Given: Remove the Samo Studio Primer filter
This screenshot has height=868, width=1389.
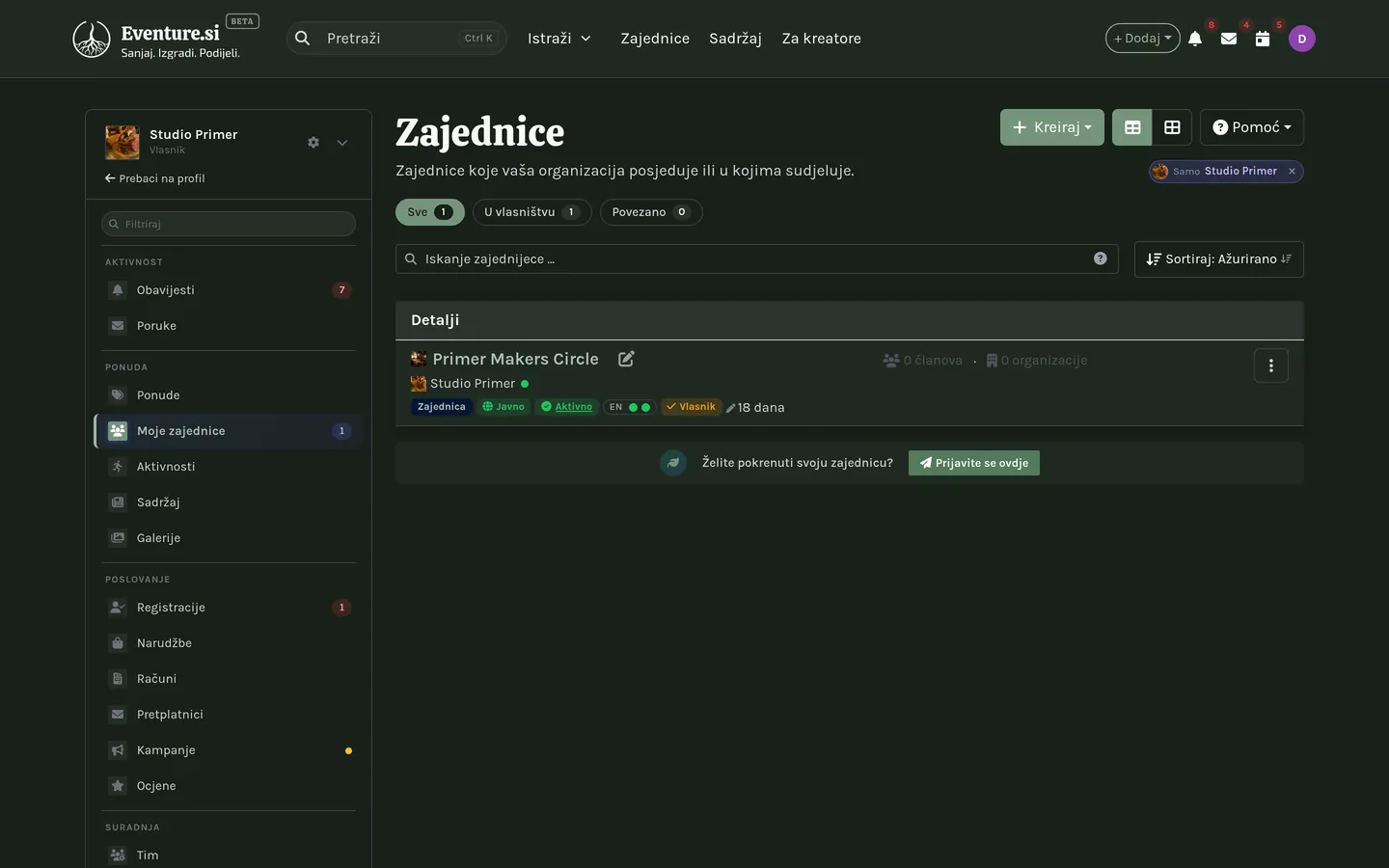Looking at the screenshot, I should point(1292,171).
